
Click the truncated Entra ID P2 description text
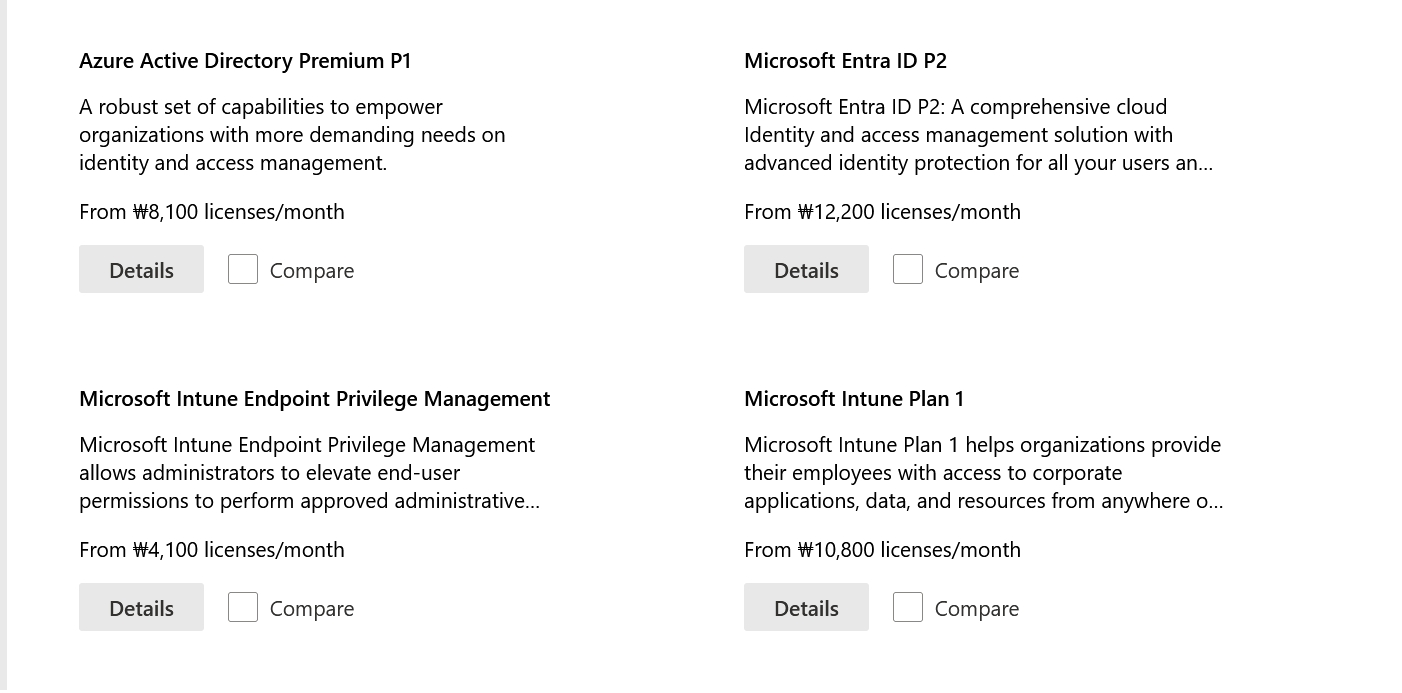(x=978, y=134)
